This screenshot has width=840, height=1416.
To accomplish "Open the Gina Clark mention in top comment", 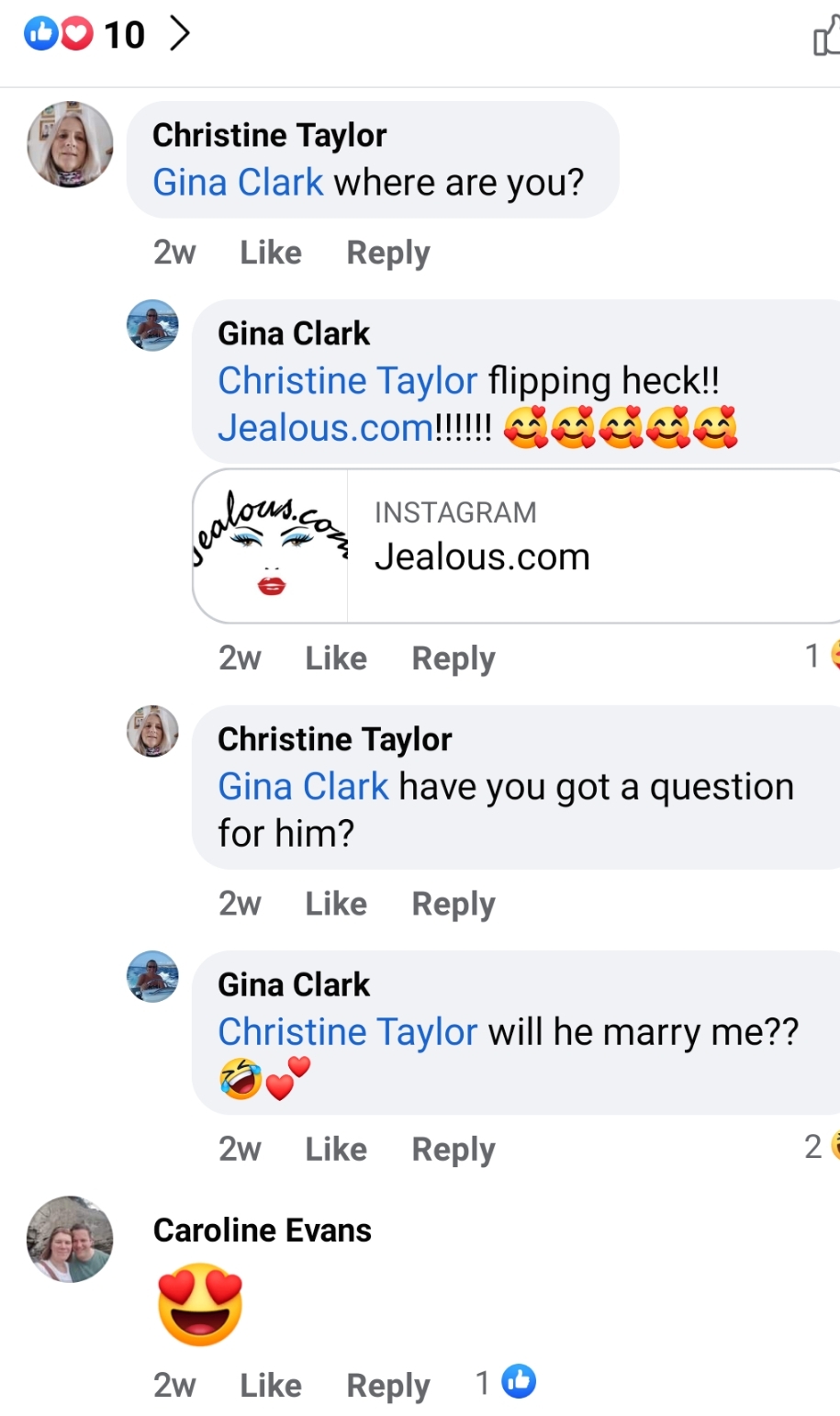I will coord(238,182).
